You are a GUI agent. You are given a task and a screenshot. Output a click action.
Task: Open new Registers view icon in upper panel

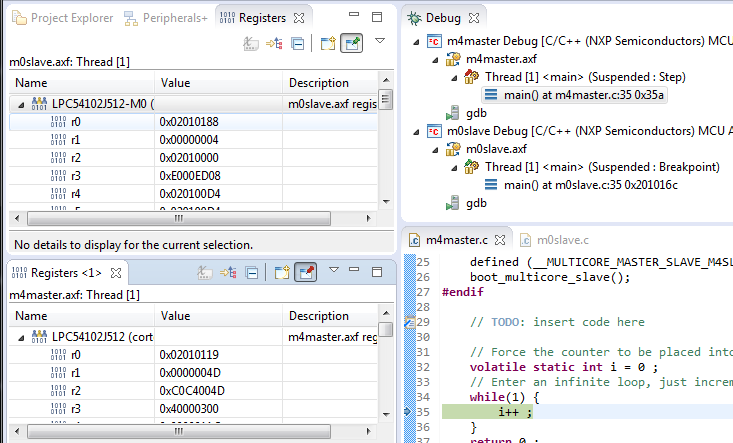pos(328,43)
